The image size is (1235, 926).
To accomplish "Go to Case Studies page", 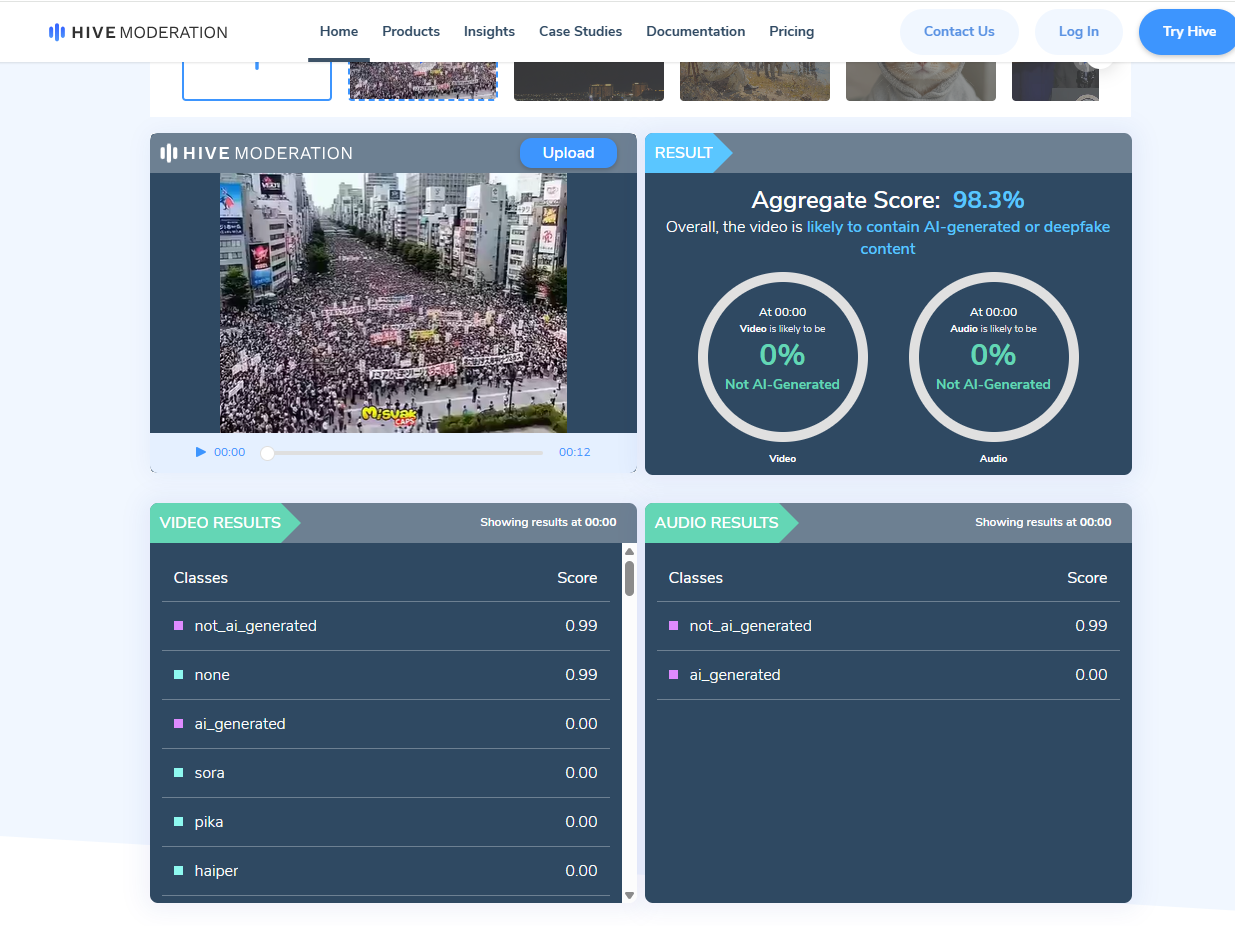I will point(580,32).
